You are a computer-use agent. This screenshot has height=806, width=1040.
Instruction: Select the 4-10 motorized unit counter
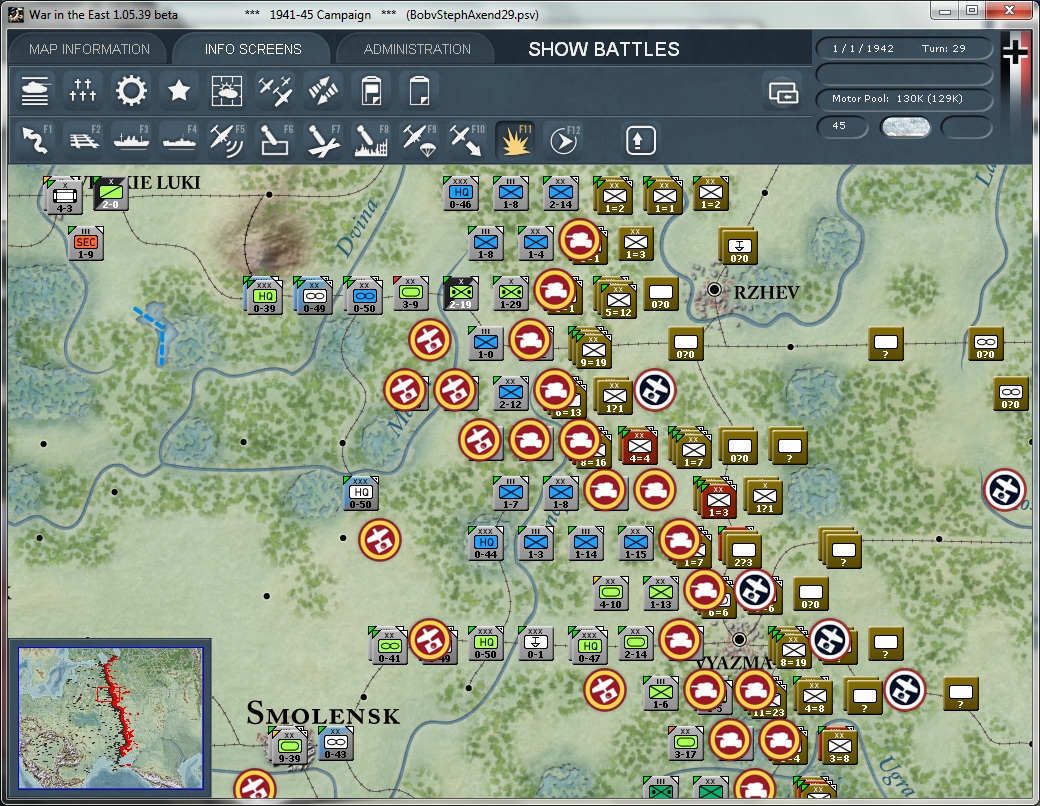coord(610,593)
